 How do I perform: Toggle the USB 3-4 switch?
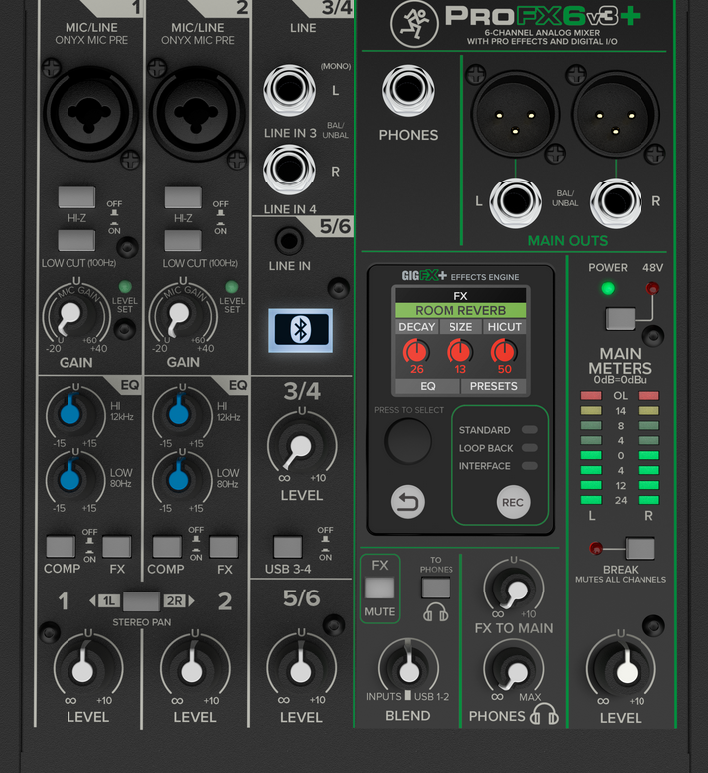(x=288, y=547)
